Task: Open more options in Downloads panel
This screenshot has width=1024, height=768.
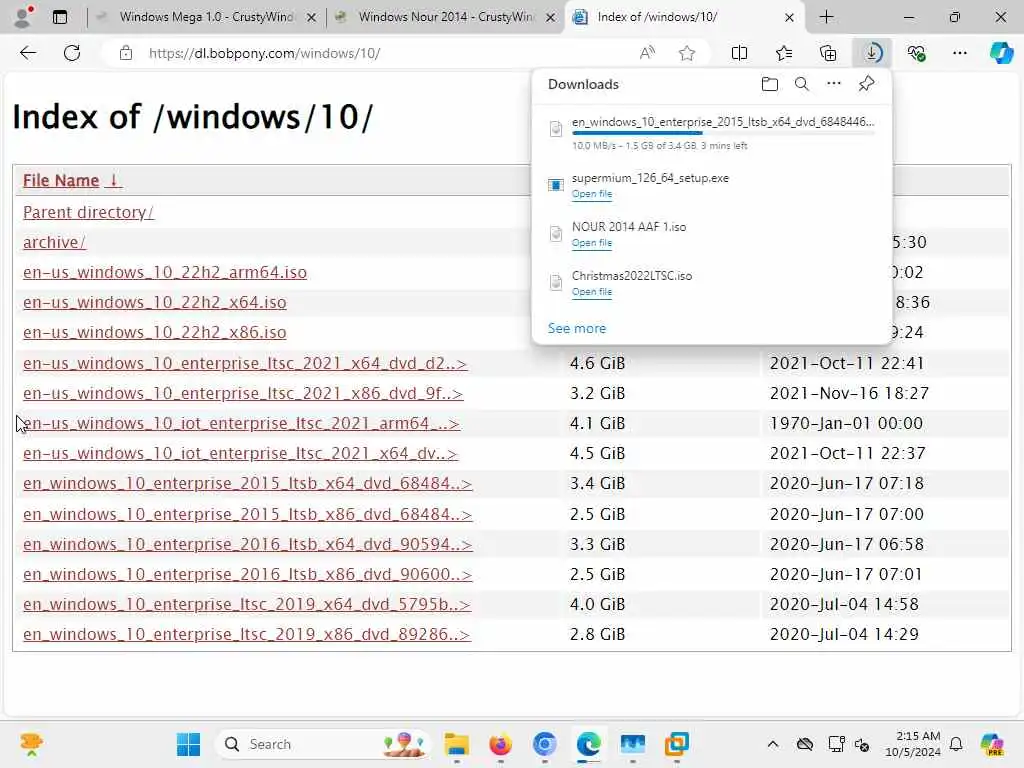Action: 834,84
